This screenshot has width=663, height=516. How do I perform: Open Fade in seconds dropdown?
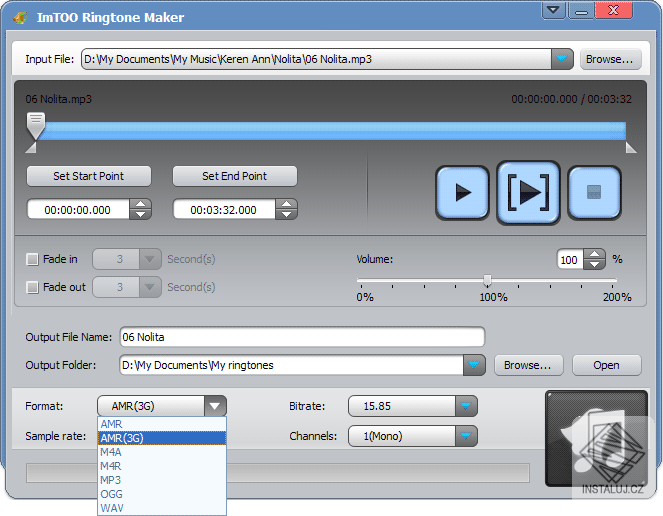point(150,259)
